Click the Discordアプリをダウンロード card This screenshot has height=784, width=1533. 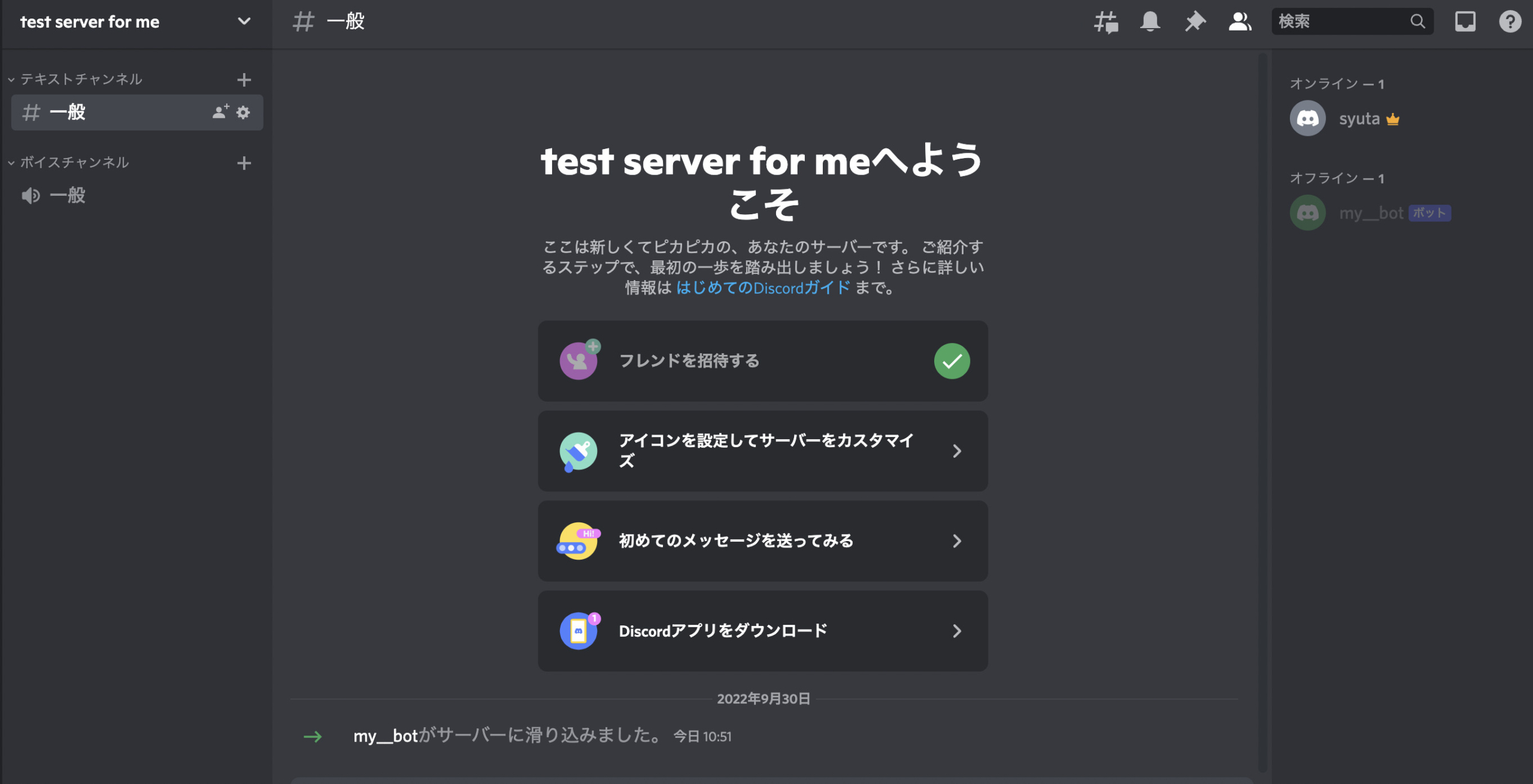pyautogui.click(x=762, y=631)
